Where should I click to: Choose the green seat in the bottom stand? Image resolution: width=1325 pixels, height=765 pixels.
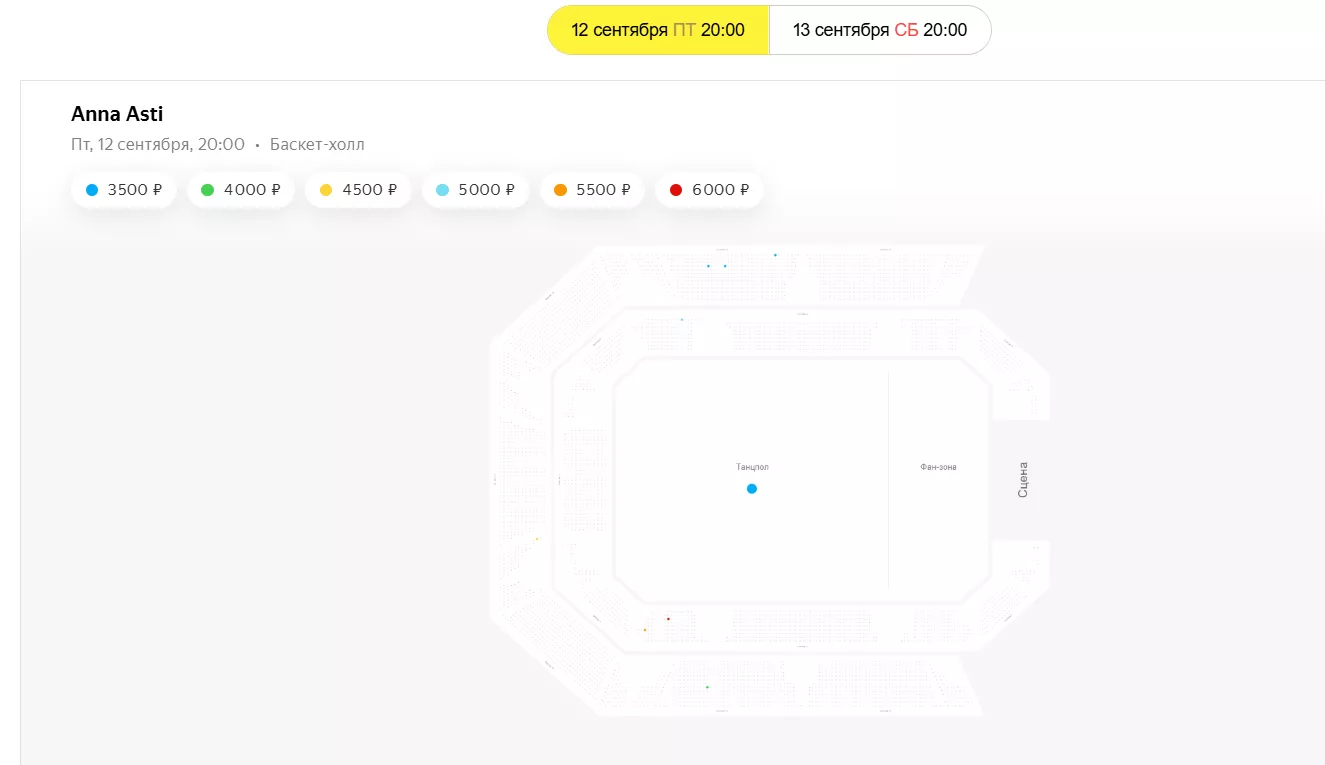click(707, 687)
